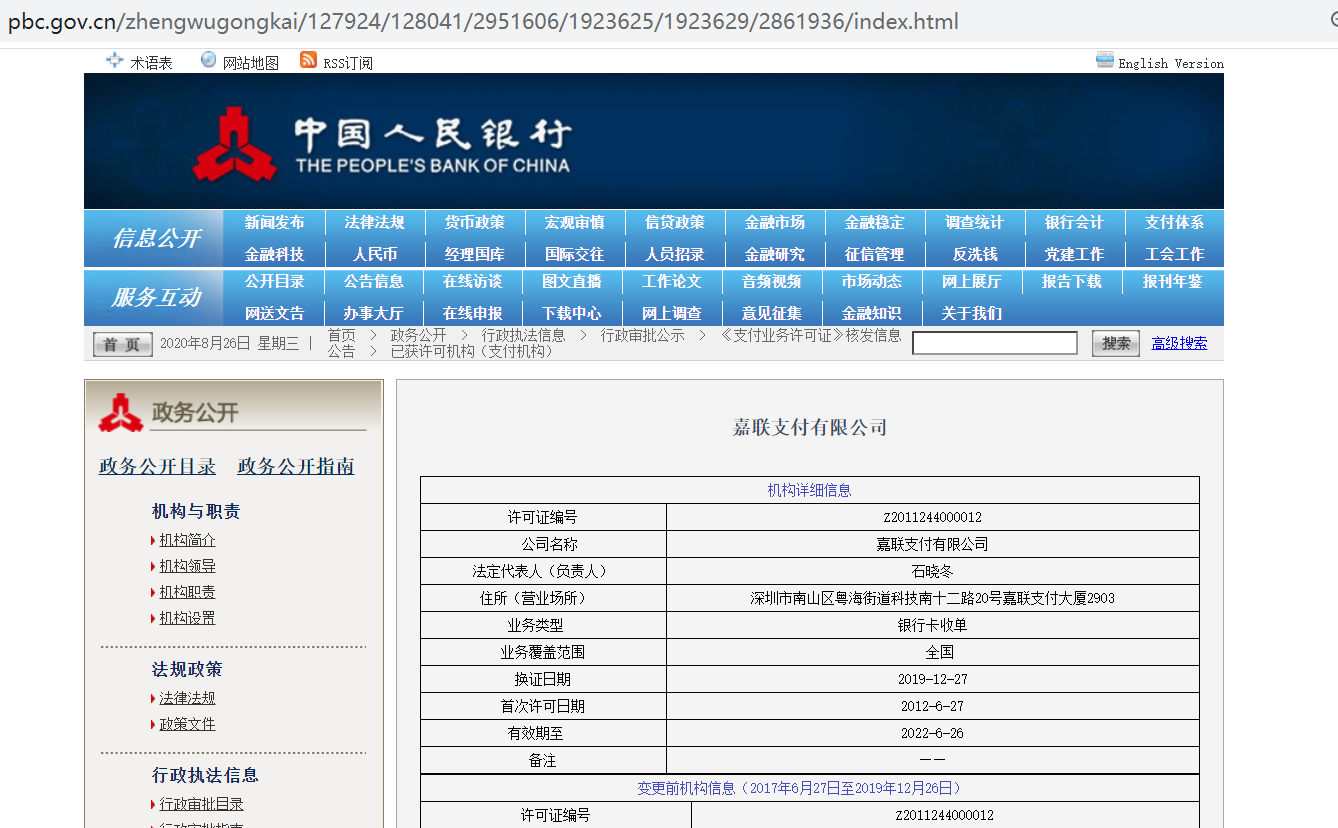This screenshot has height=828, width=1338.
Task: Click the 行政执法信息 breadcrumb link
Action: (523, 335)
